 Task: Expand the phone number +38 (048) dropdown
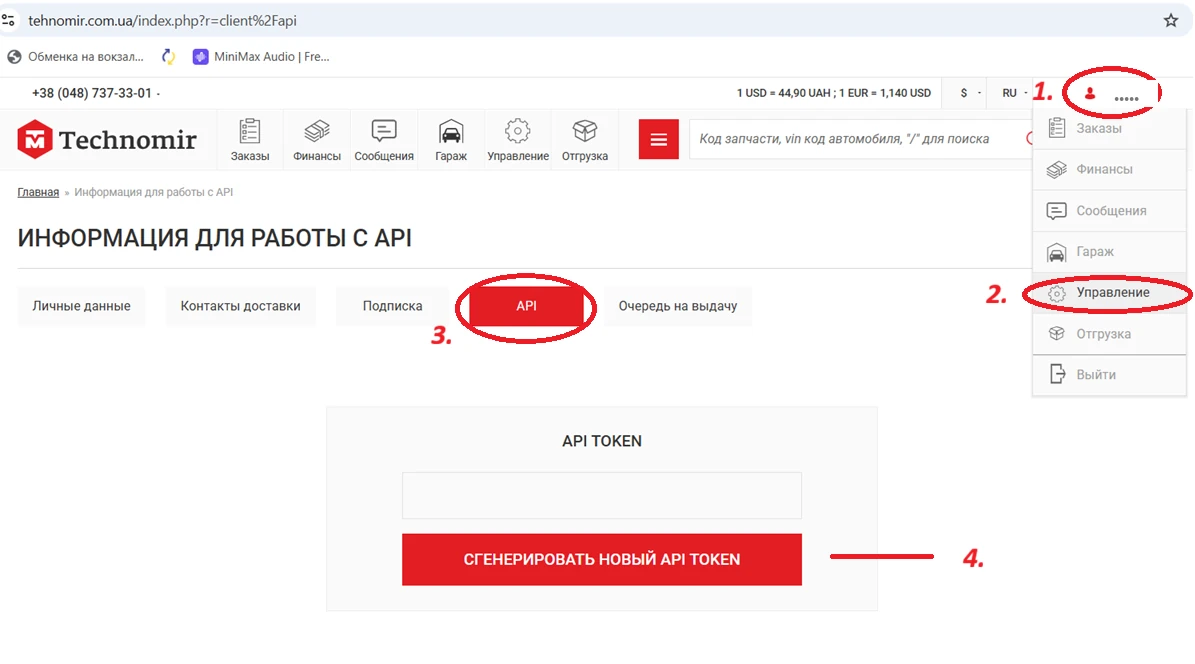[x=96, y=93]
